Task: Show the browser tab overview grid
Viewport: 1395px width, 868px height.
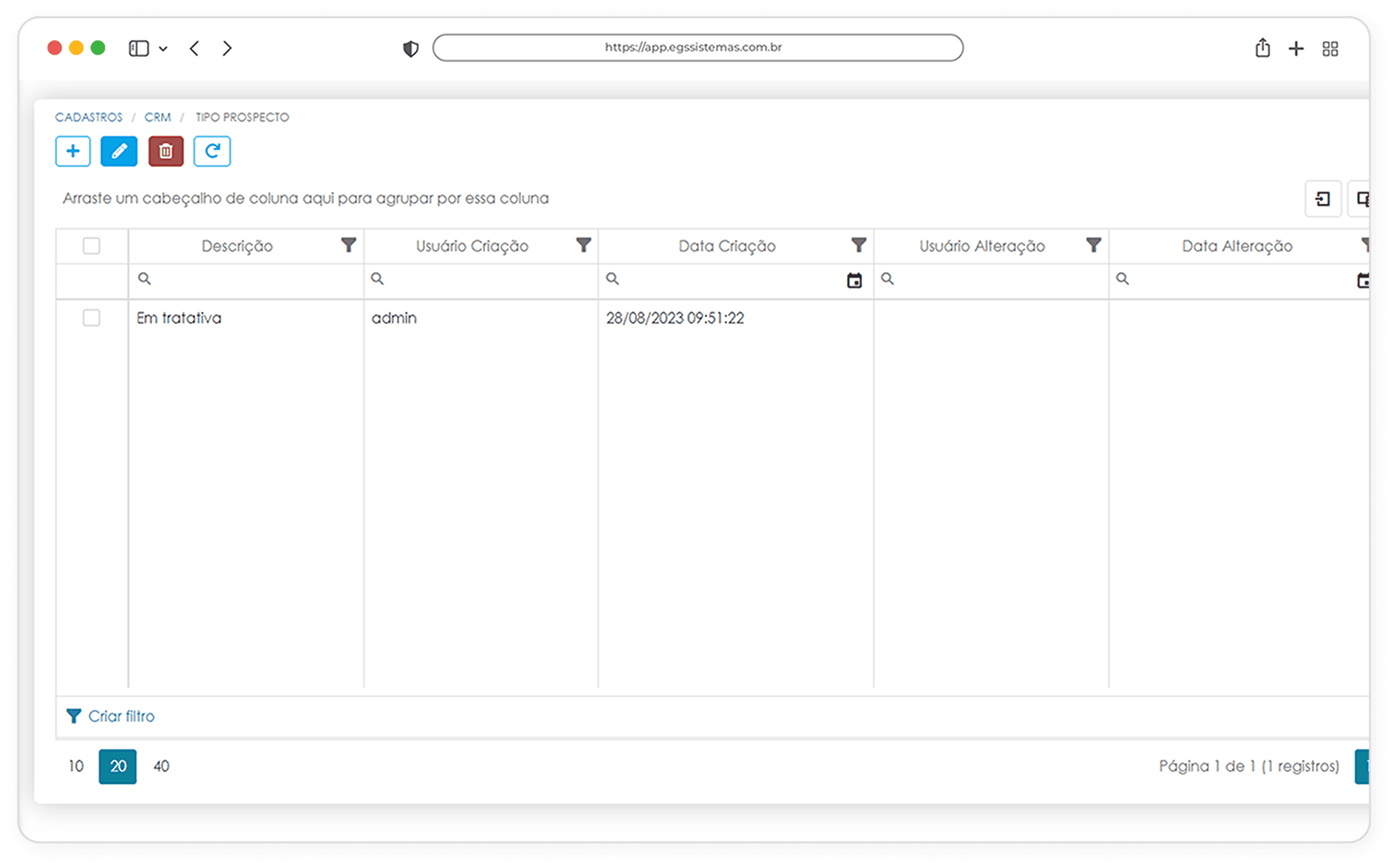Action: click(1330, 49)
